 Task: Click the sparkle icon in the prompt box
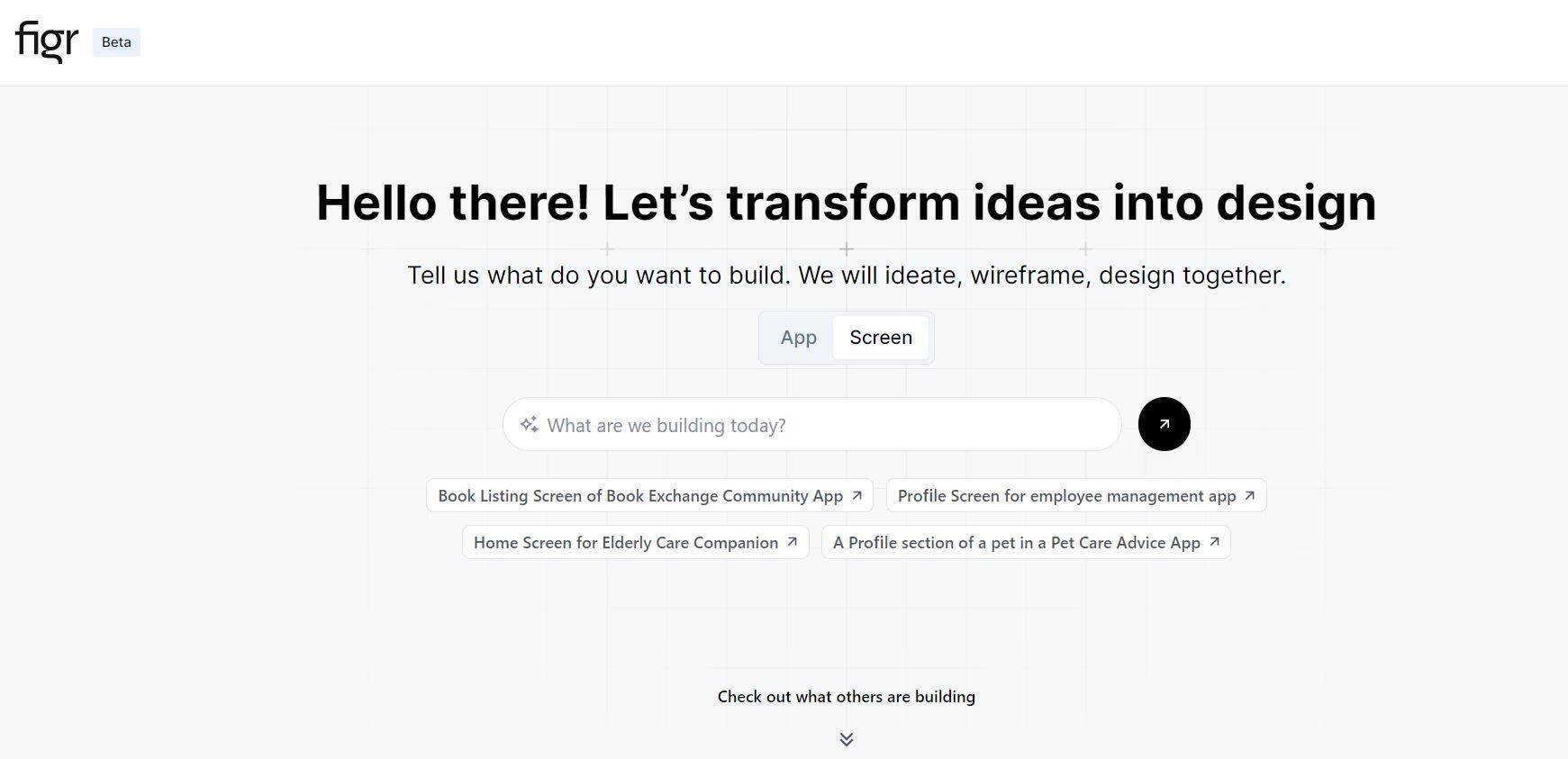coord(529,424)
